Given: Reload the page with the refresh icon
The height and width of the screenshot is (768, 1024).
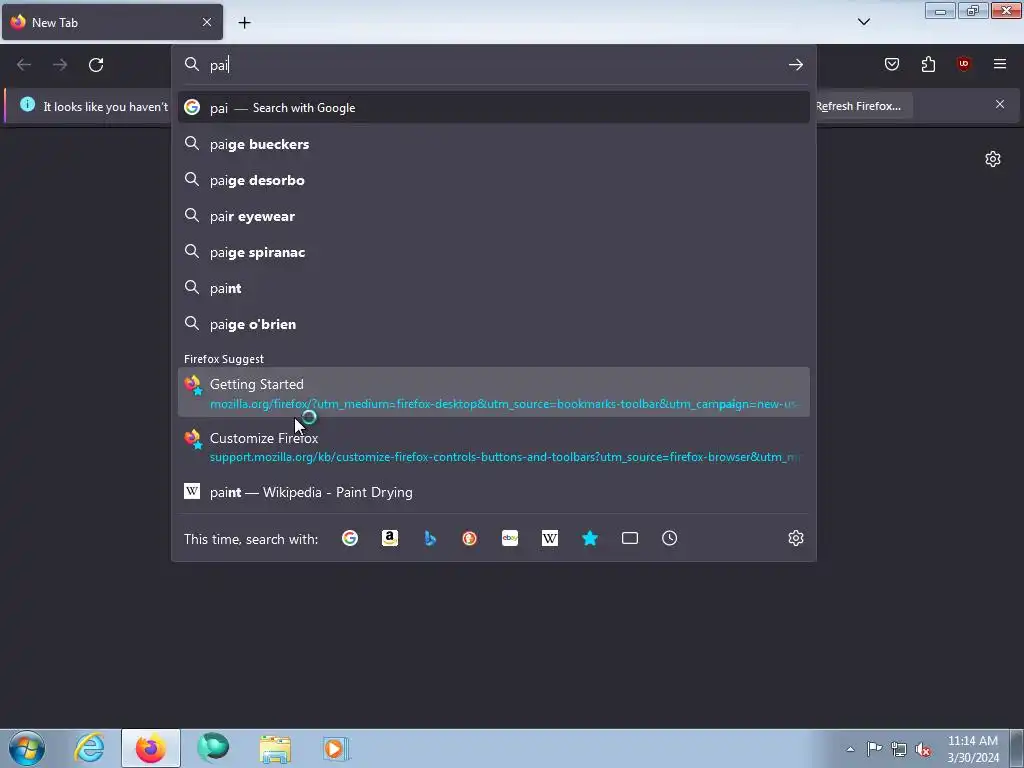Looking at the screenshot, I should (96, 65).
